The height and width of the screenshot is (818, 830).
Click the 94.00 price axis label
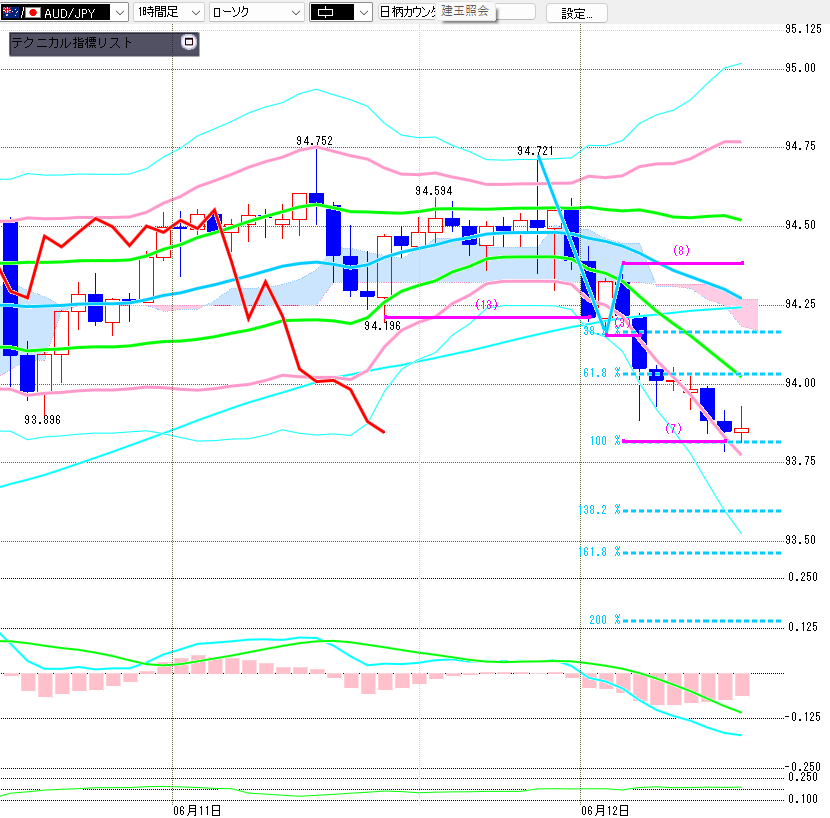point(800,383)
